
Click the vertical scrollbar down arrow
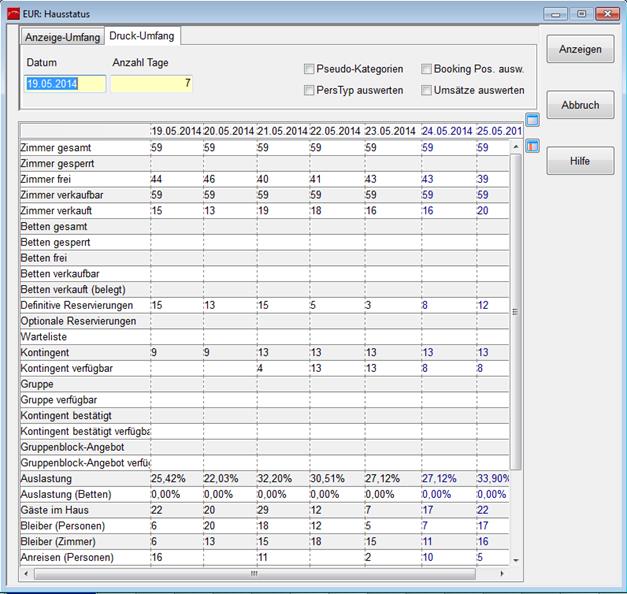(516, 561)
